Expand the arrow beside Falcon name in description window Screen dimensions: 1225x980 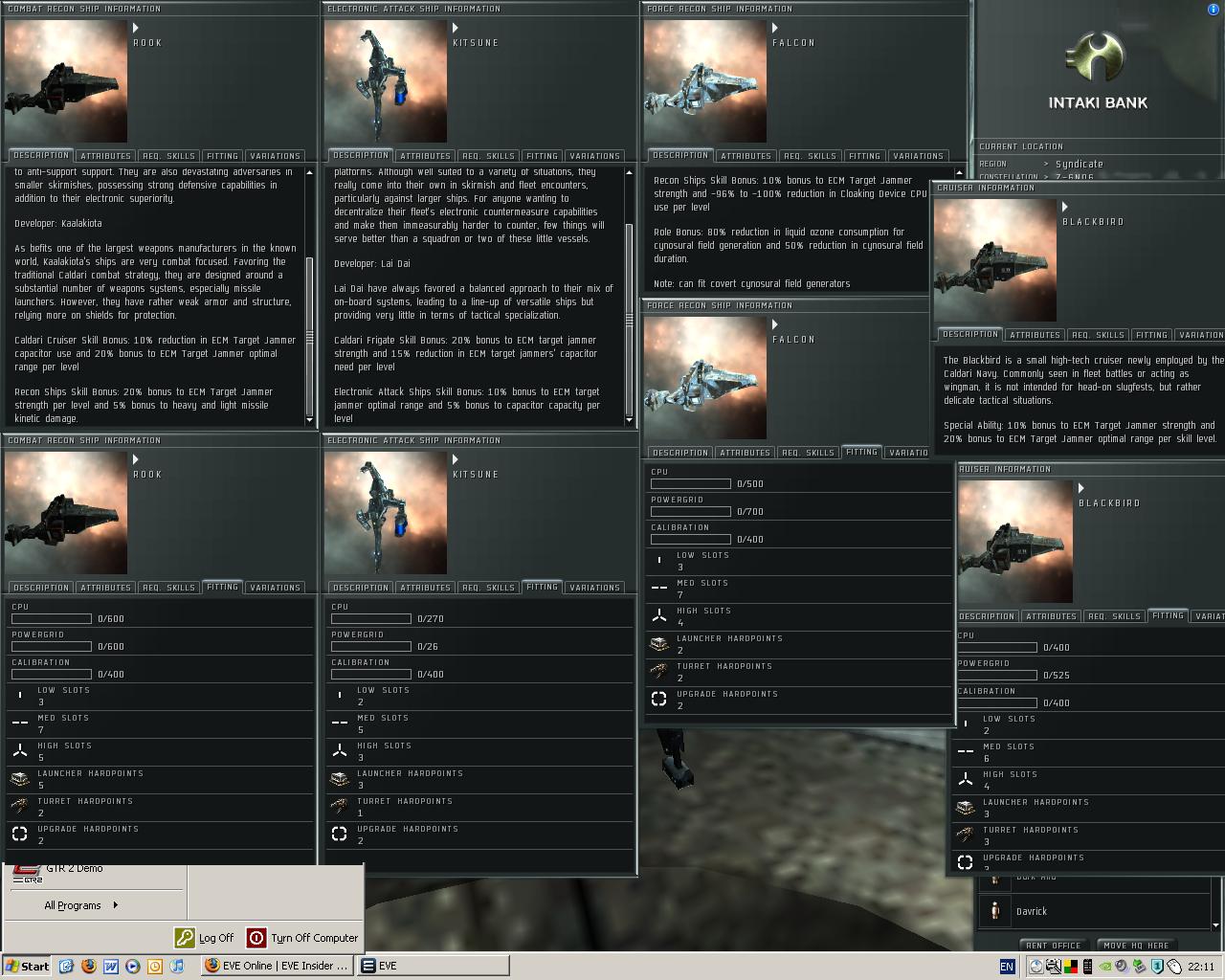(775, 28)
